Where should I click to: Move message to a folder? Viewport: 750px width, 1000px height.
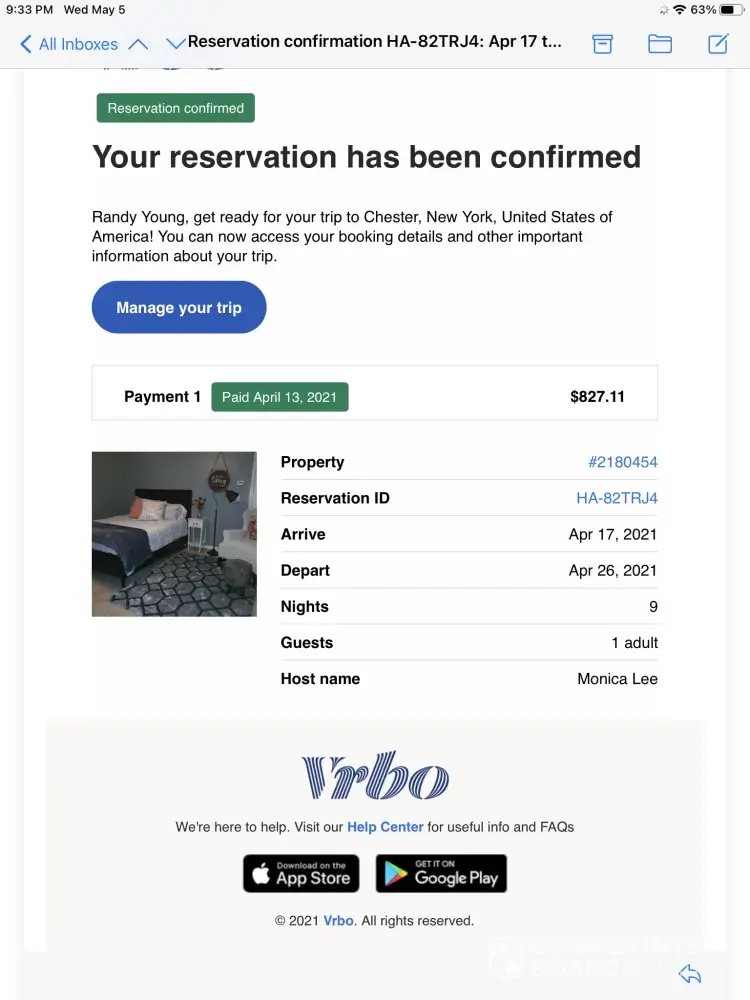(x=660, y=43)
